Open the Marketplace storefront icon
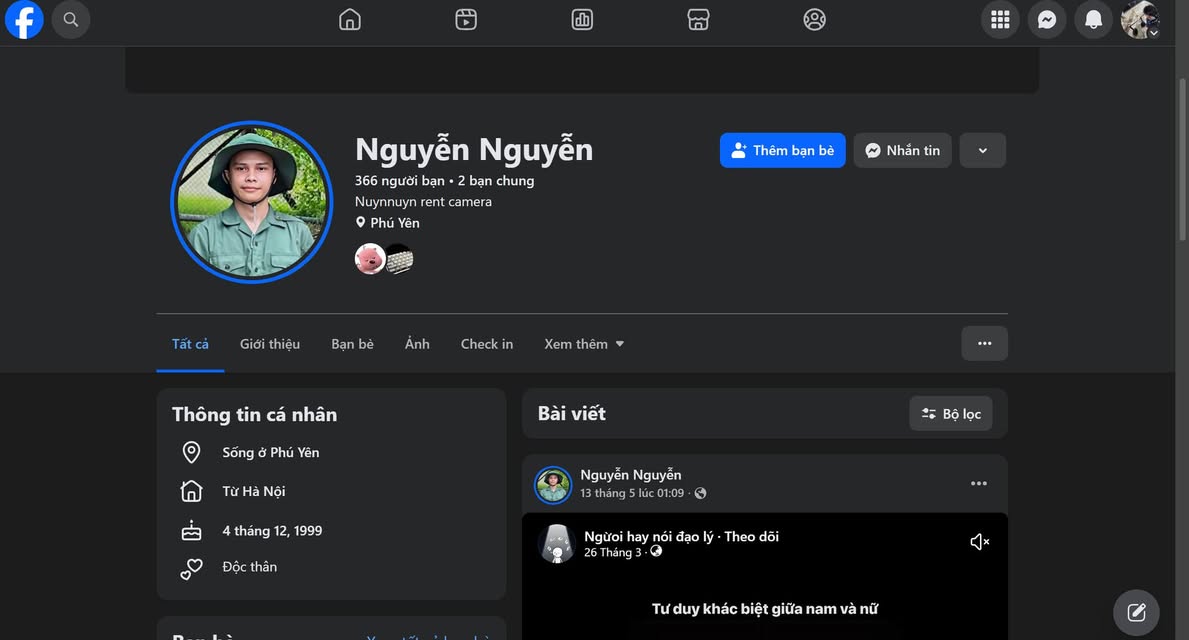 coord(698,20)
